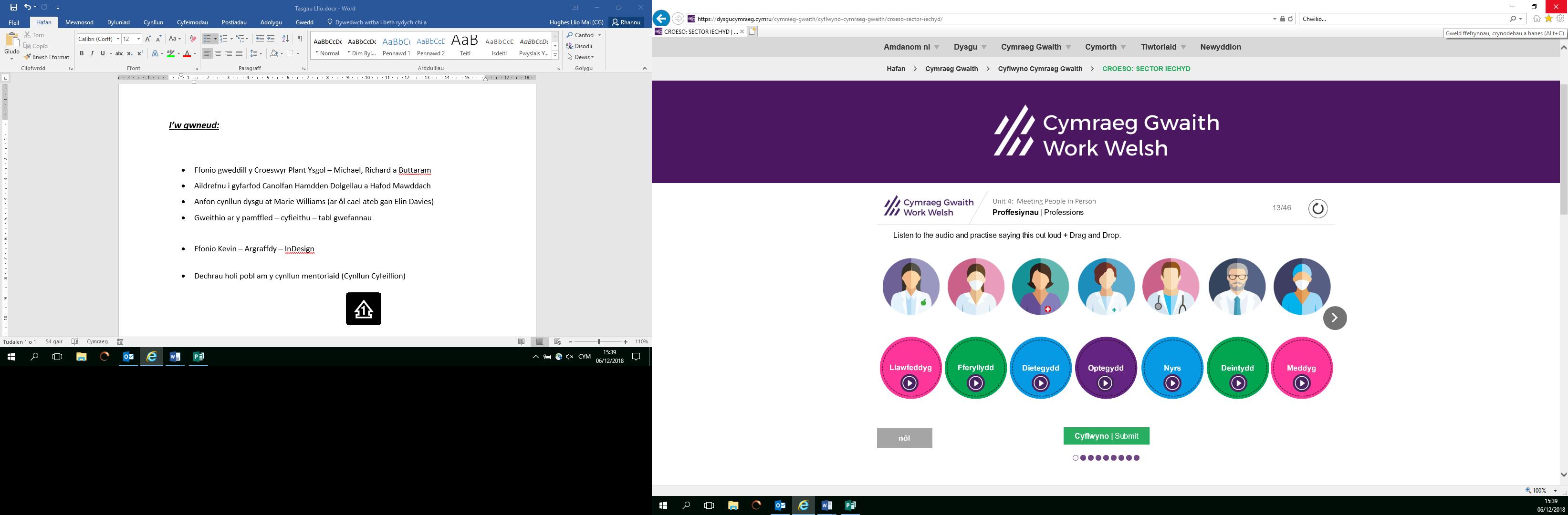The image size is (1568, 515).
Task: Click the Cymraeg Gwaith breadcrumb link
Action: click(x=951, y=69)
